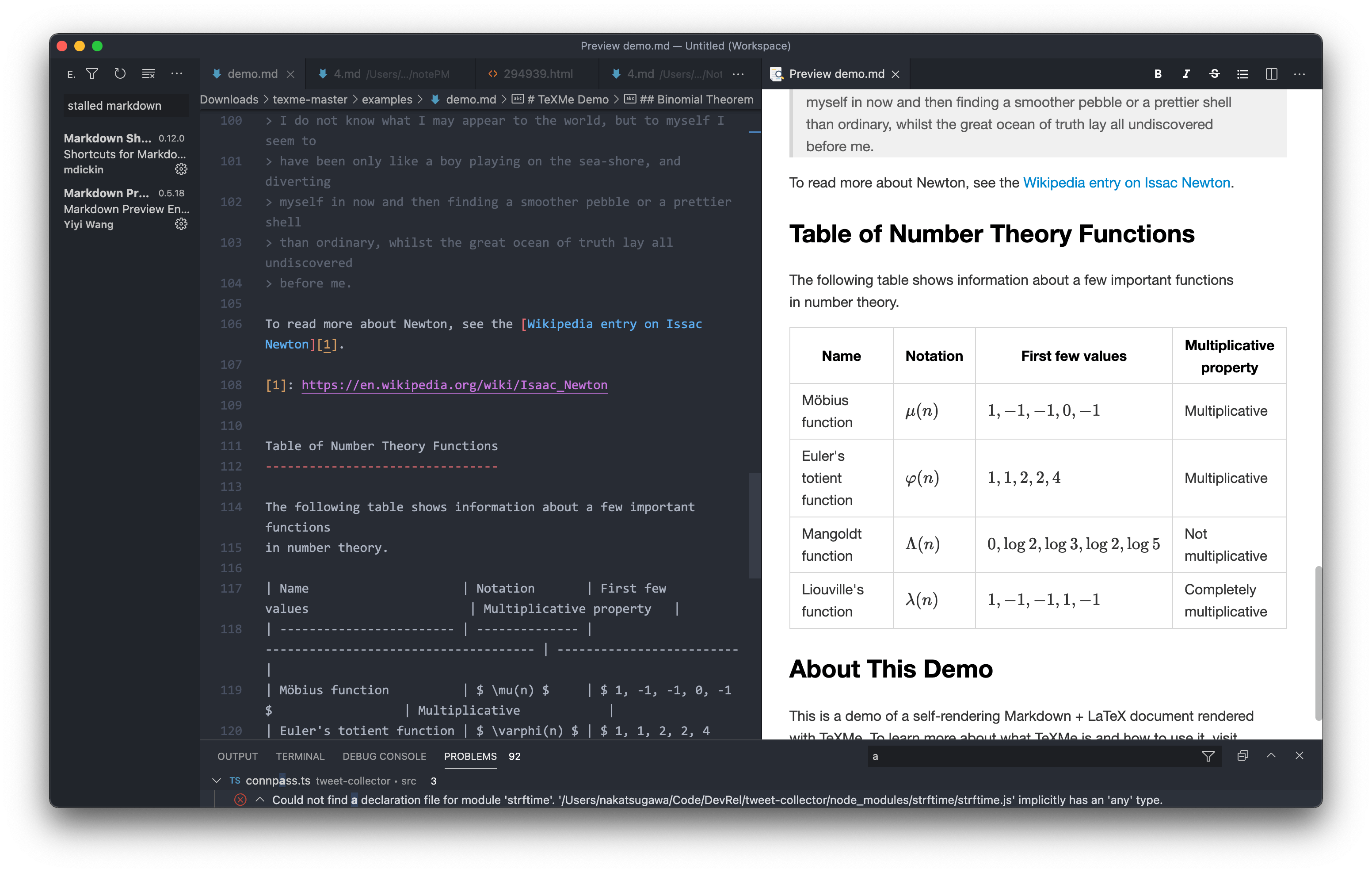Viewport: 1372px width, 873px height.
Task: Insert an unordered list via toolbar icon
Action: pyautogui.click(x=1242, y=73)
